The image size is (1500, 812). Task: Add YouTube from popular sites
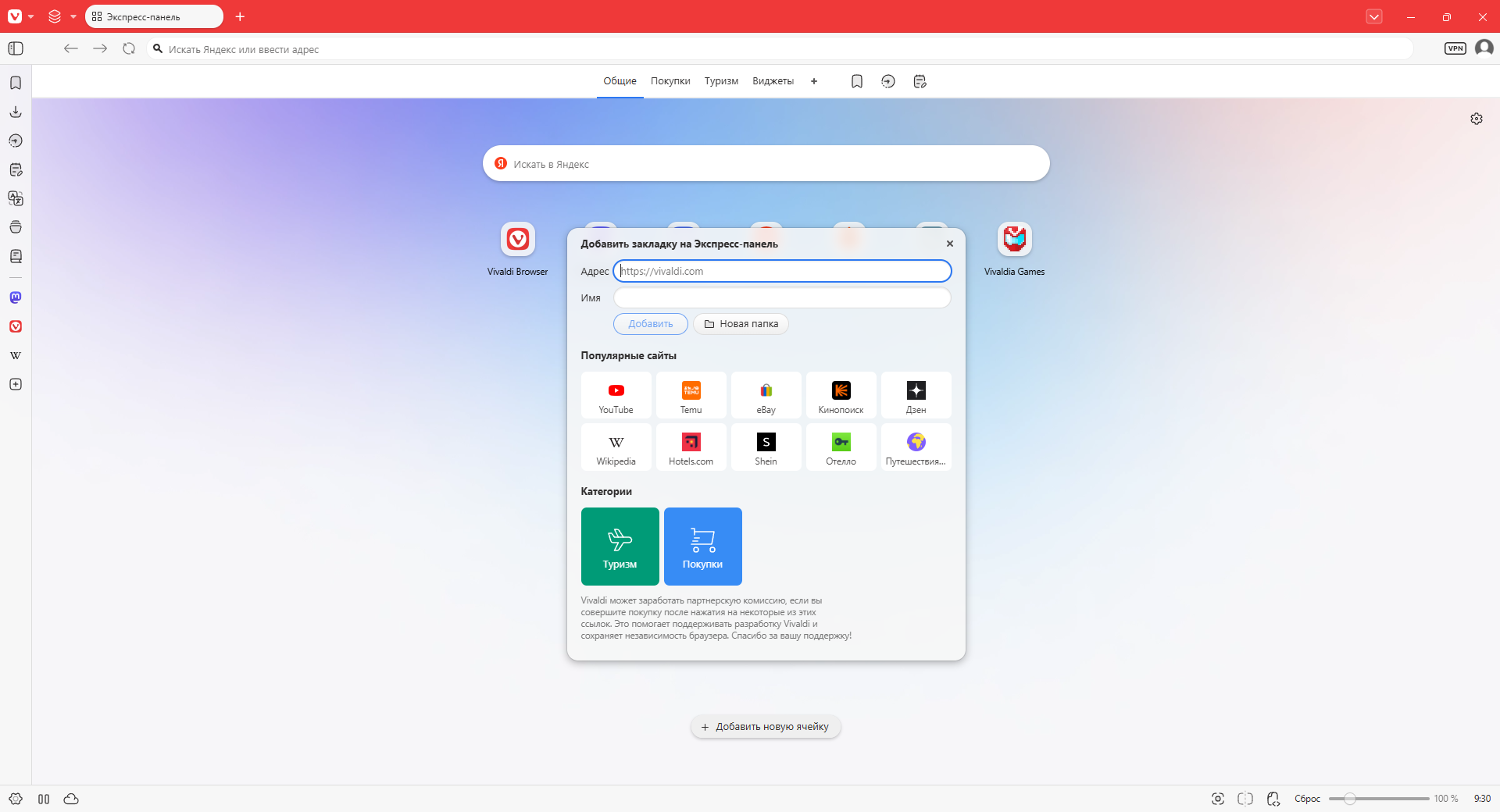616,395
